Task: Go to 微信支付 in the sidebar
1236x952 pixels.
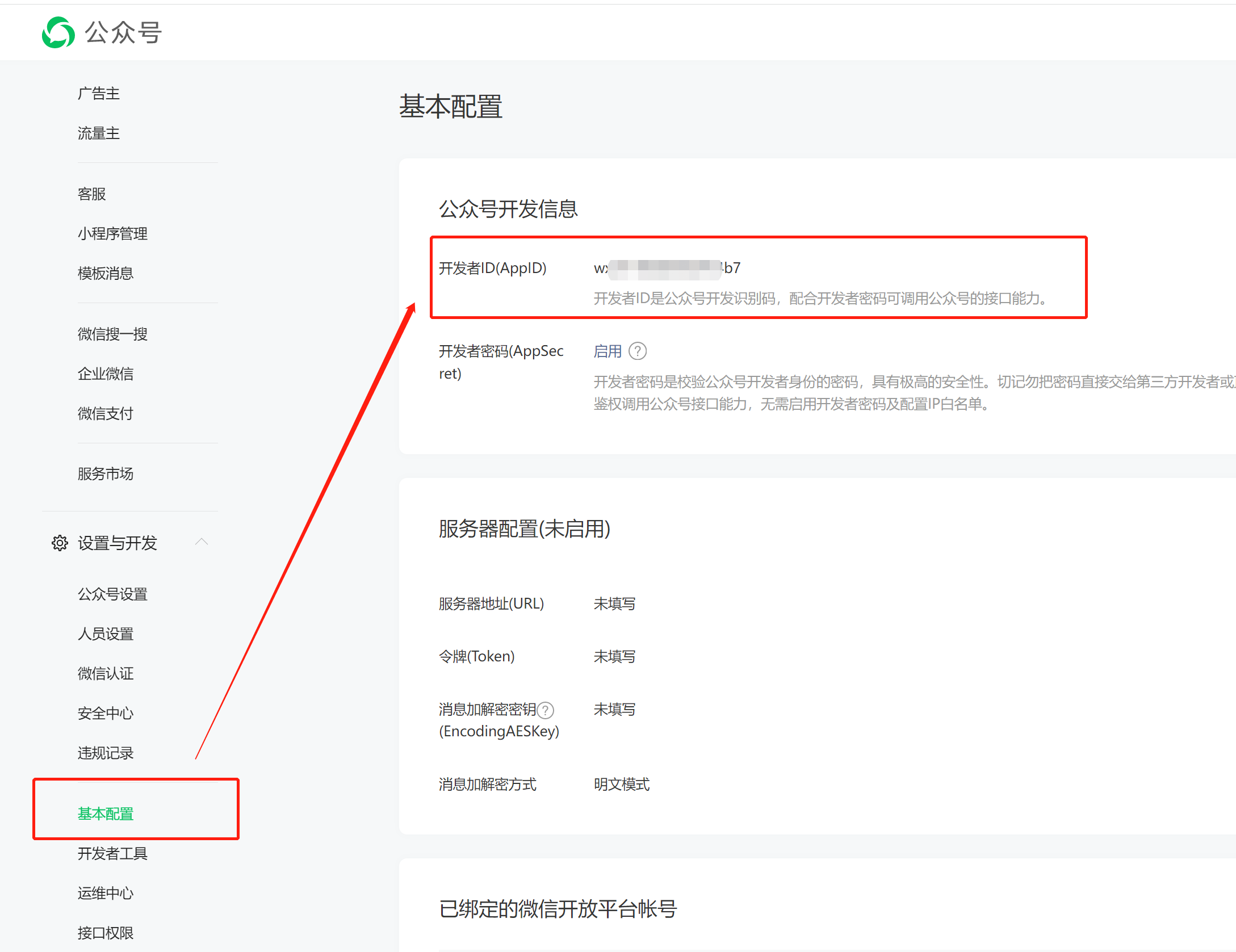Action: [106, 414]
